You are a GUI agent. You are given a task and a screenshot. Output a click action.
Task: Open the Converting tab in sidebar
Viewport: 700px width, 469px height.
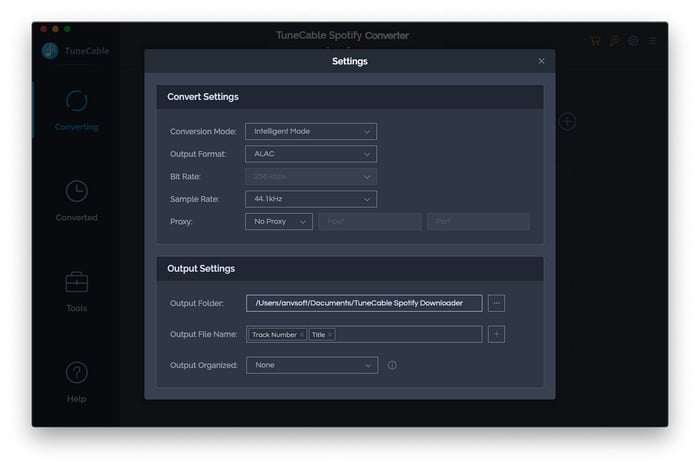point(76,111)
